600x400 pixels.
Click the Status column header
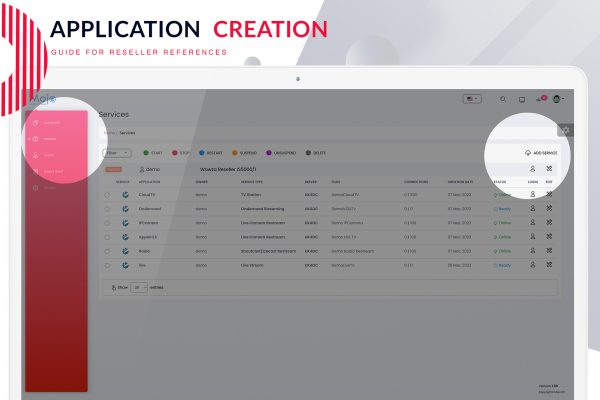point(500,182)
